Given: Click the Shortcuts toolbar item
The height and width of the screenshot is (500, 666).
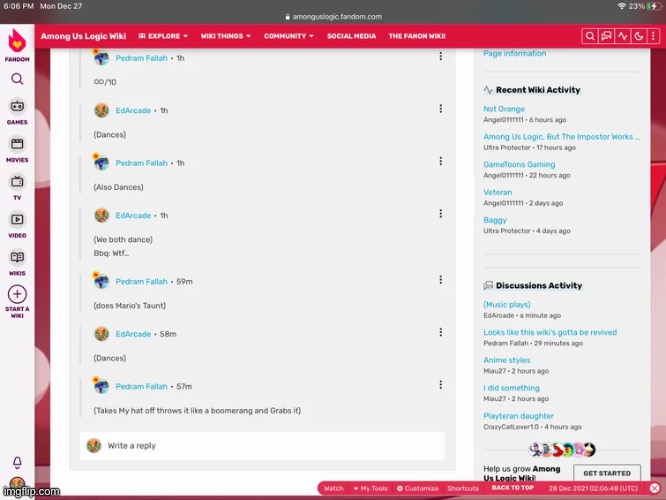Looking at the screenshot, I should tap(463, 489).
